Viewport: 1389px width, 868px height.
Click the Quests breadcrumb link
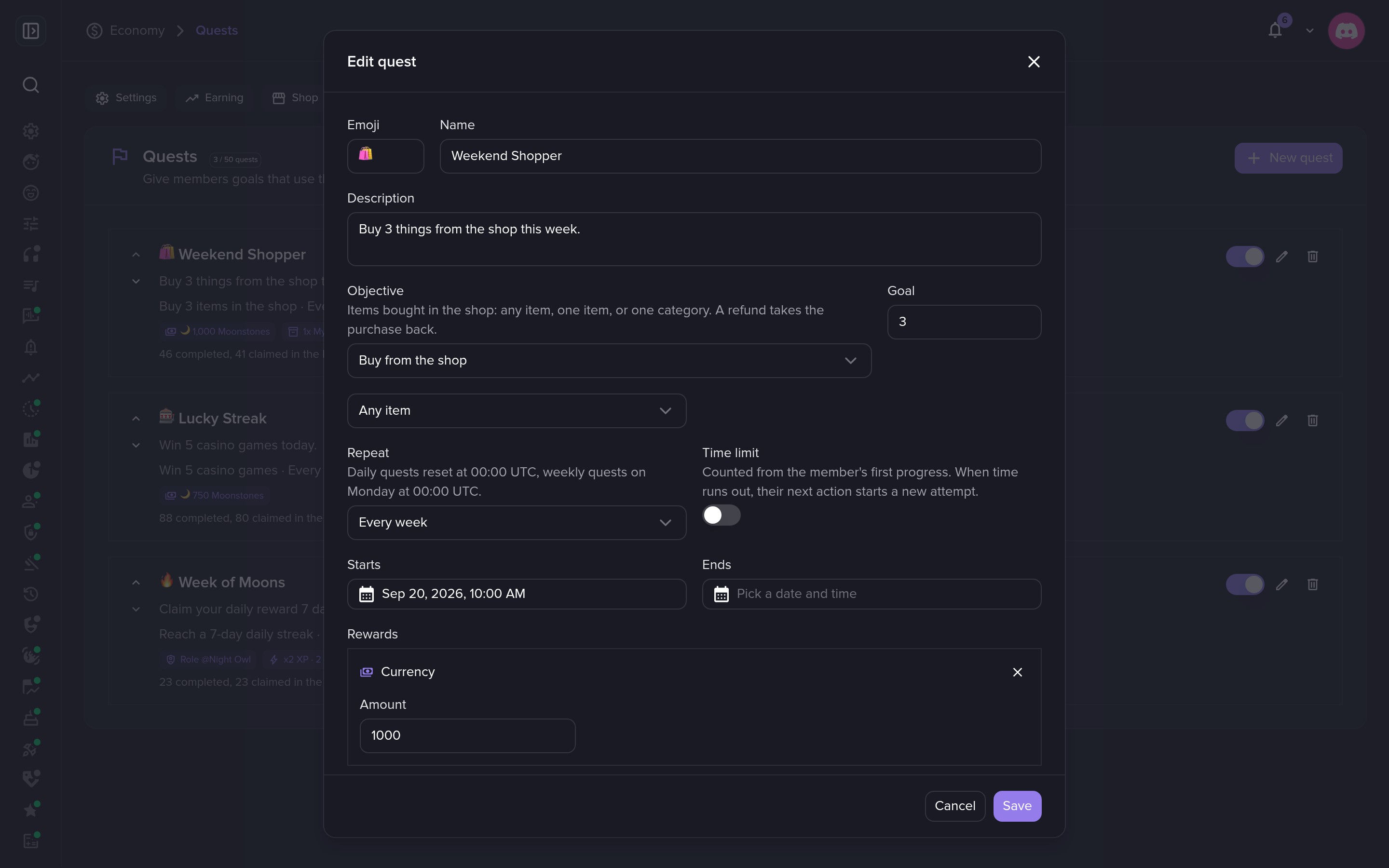[x=217, y=30]
